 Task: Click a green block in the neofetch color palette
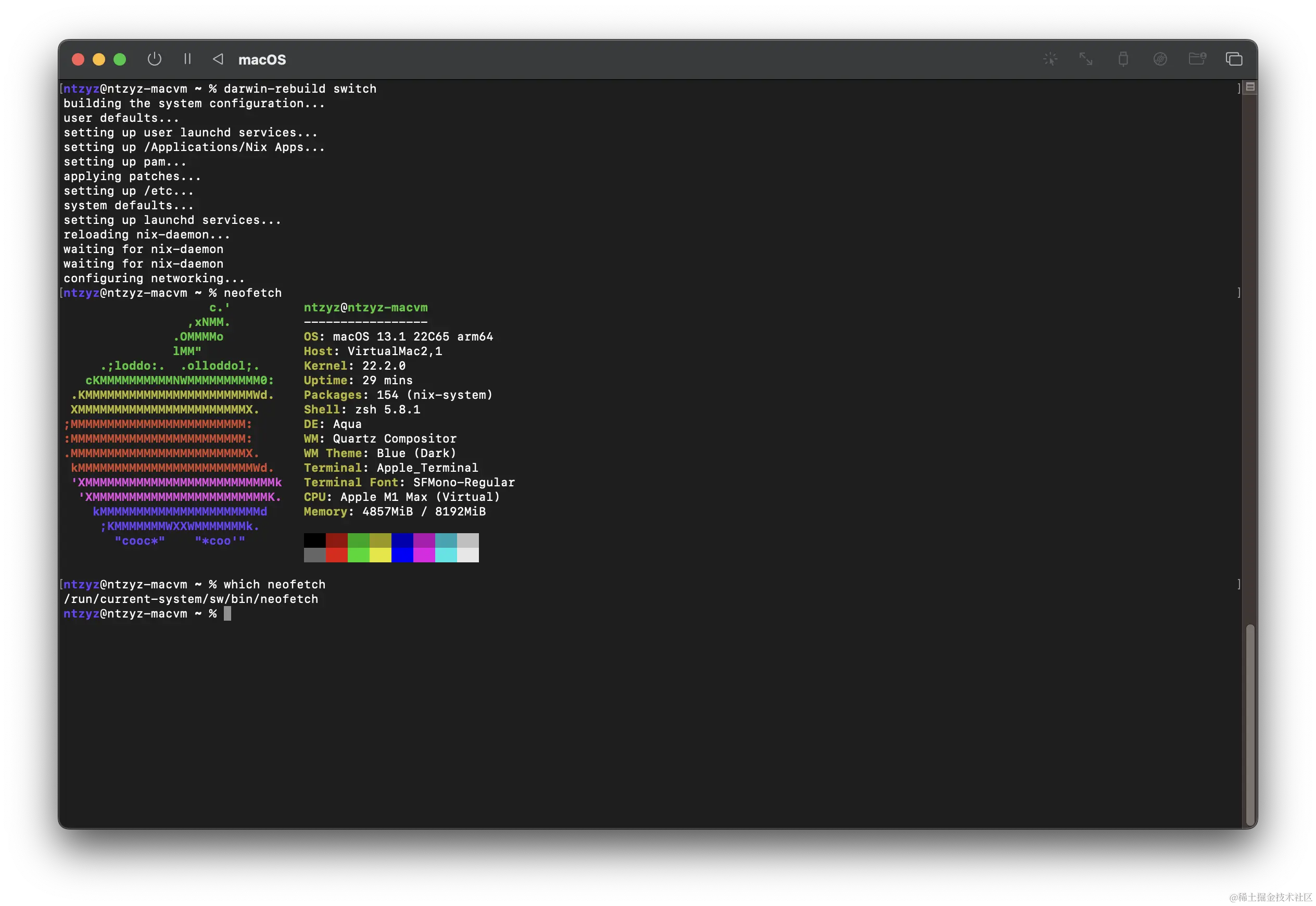(x=359, y=540)
